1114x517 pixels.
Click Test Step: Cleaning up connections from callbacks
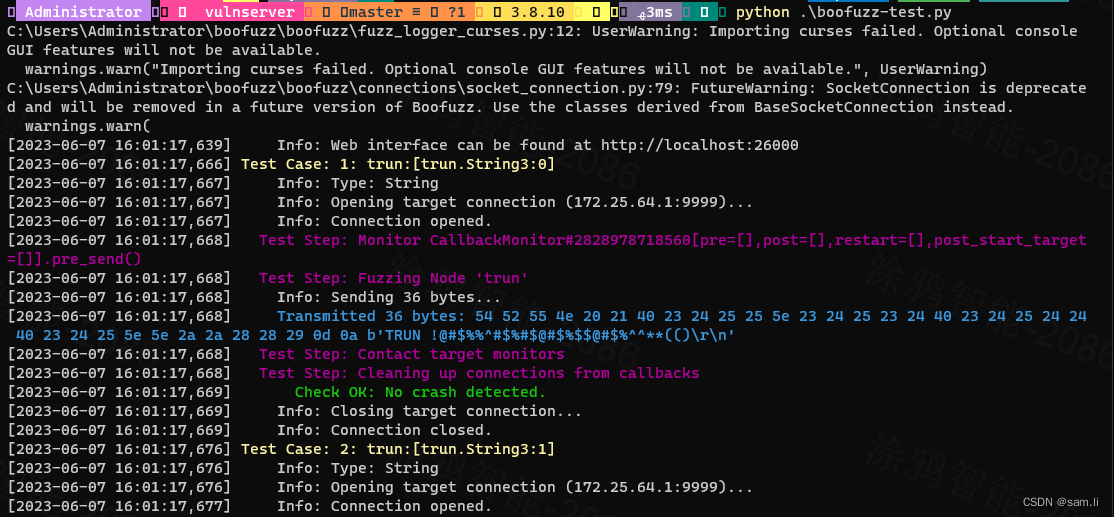point(479,373)
